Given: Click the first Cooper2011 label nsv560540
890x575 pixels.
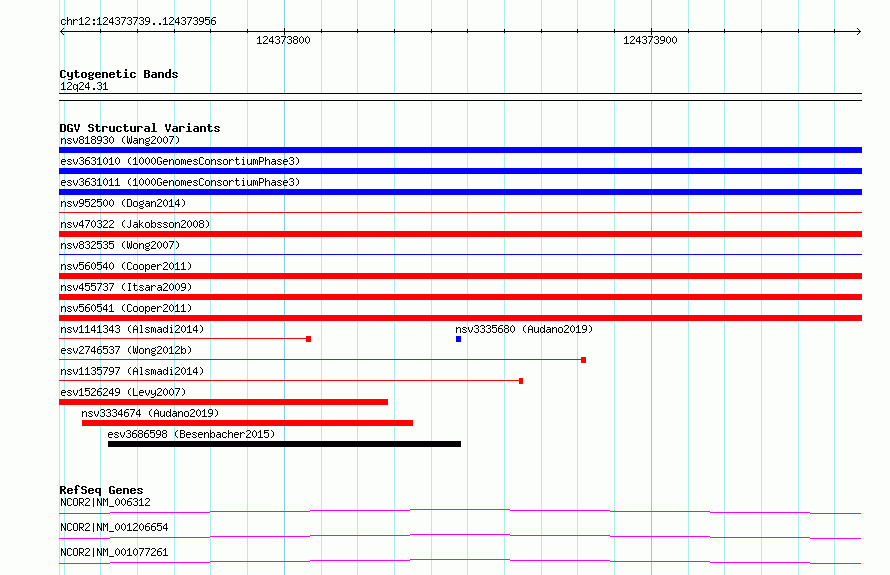Looking at the screenshot, I should [126, 266].
